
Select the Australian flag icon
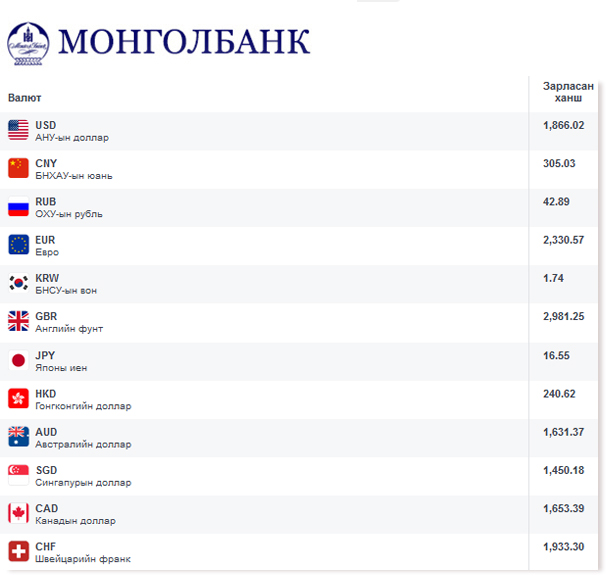click(18, 437)
